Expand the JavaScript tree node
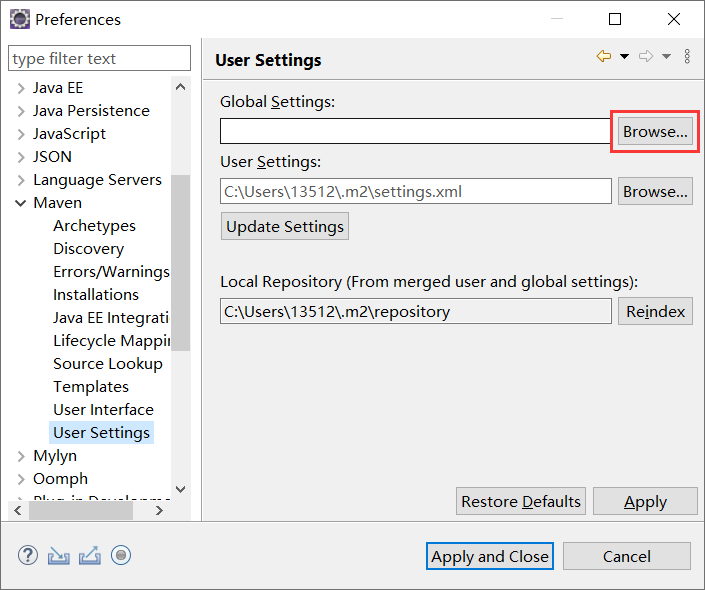 click(21, 134)
